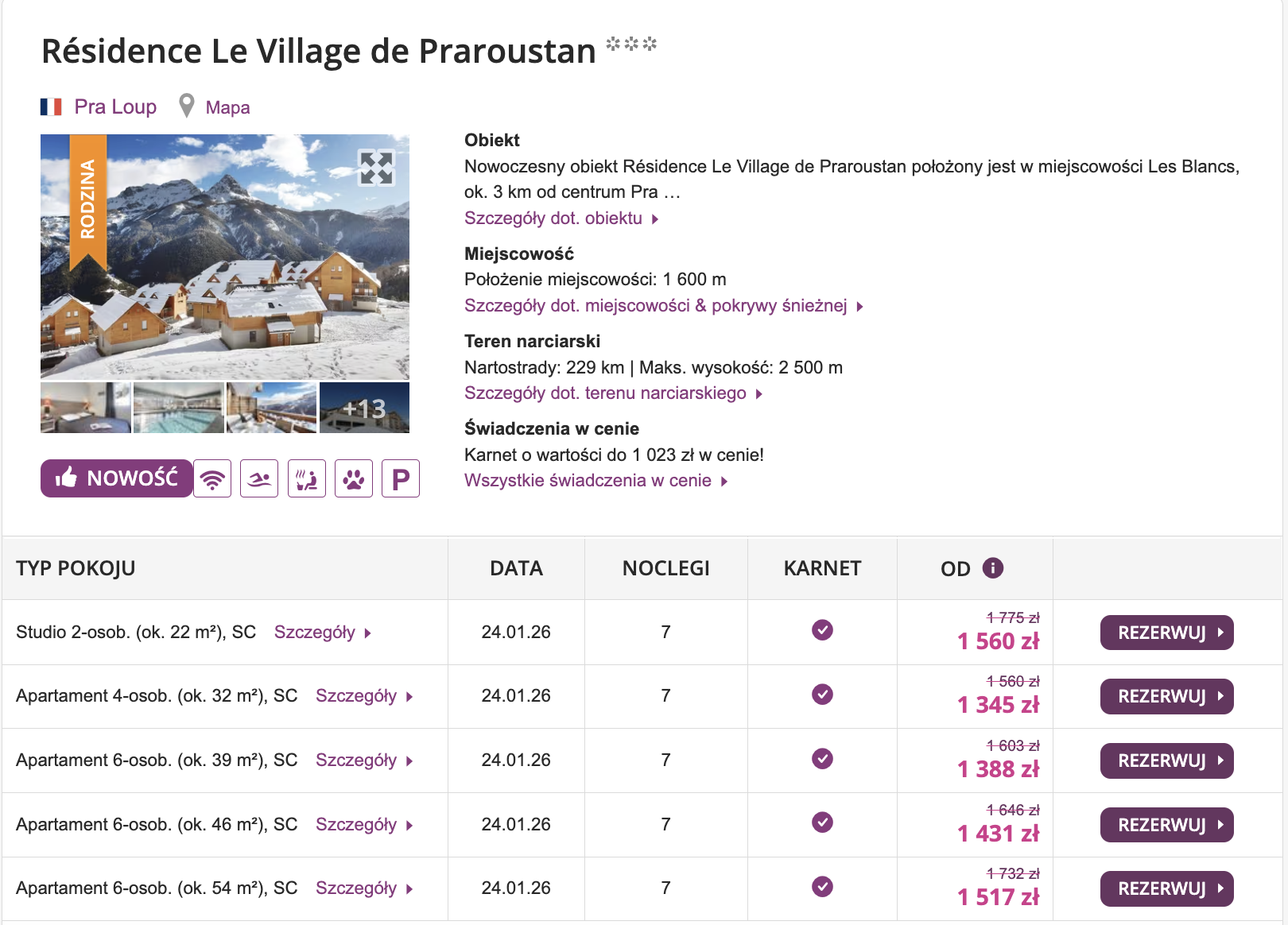Screen dimensions: 1288x925
Task: Select the swimming pool amenity icon
Action: [x=259, y=478]
